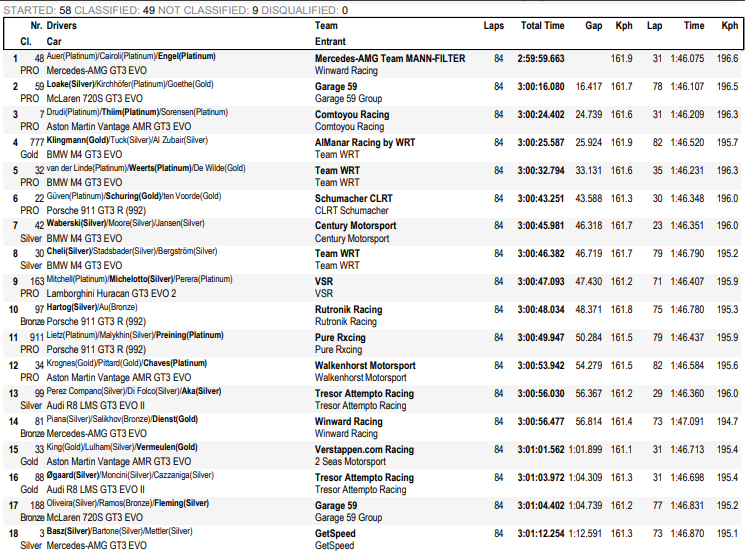
Task: Select bold Walkenhorst Motorsport team name
Action: [365, 366]
